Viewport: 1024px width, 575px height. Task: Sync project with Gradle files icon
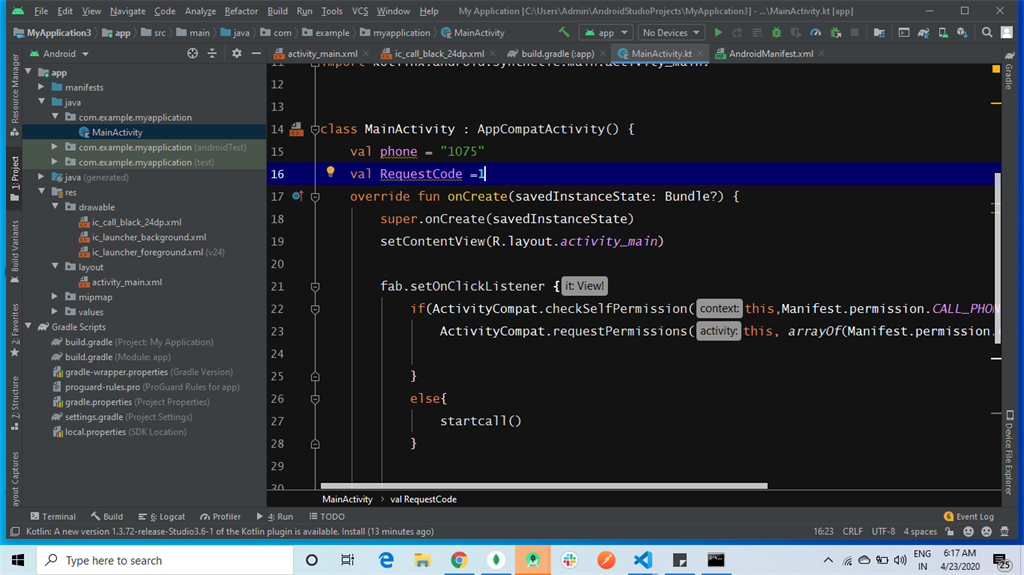pos(923,32)
